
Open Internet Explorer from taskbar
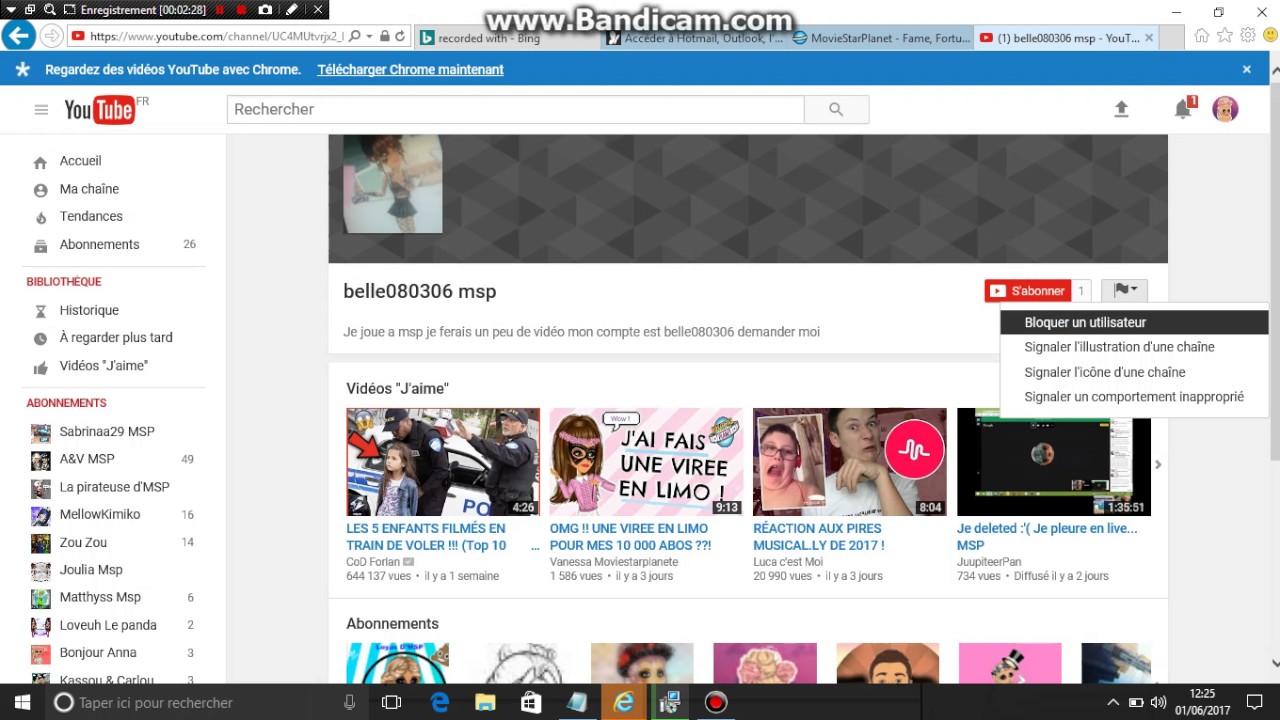point(623,702)
